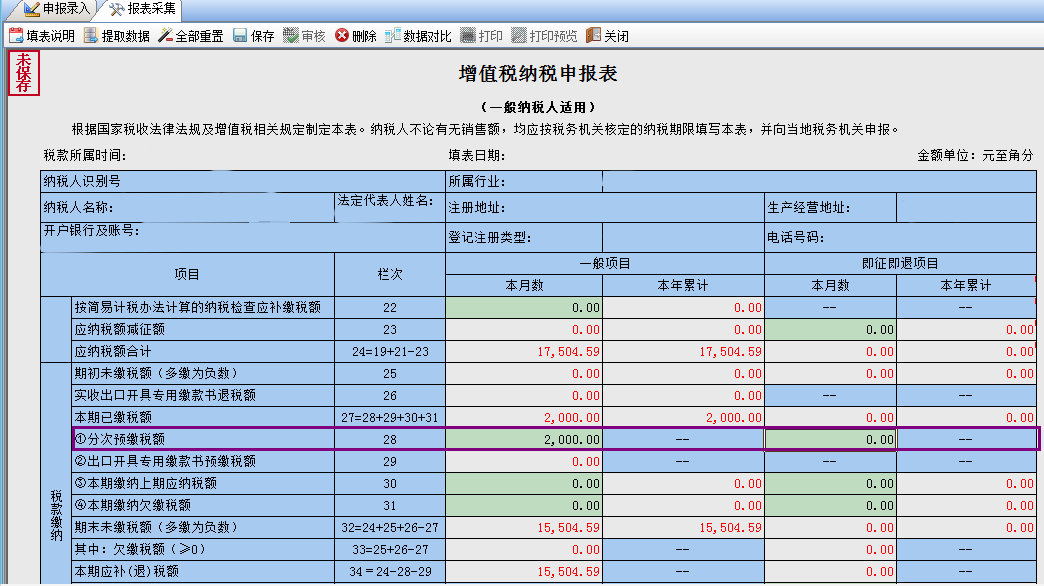The image size is (1044, 586).
Task: Click the 数据对比 icon
Action: tap(393, 35)
